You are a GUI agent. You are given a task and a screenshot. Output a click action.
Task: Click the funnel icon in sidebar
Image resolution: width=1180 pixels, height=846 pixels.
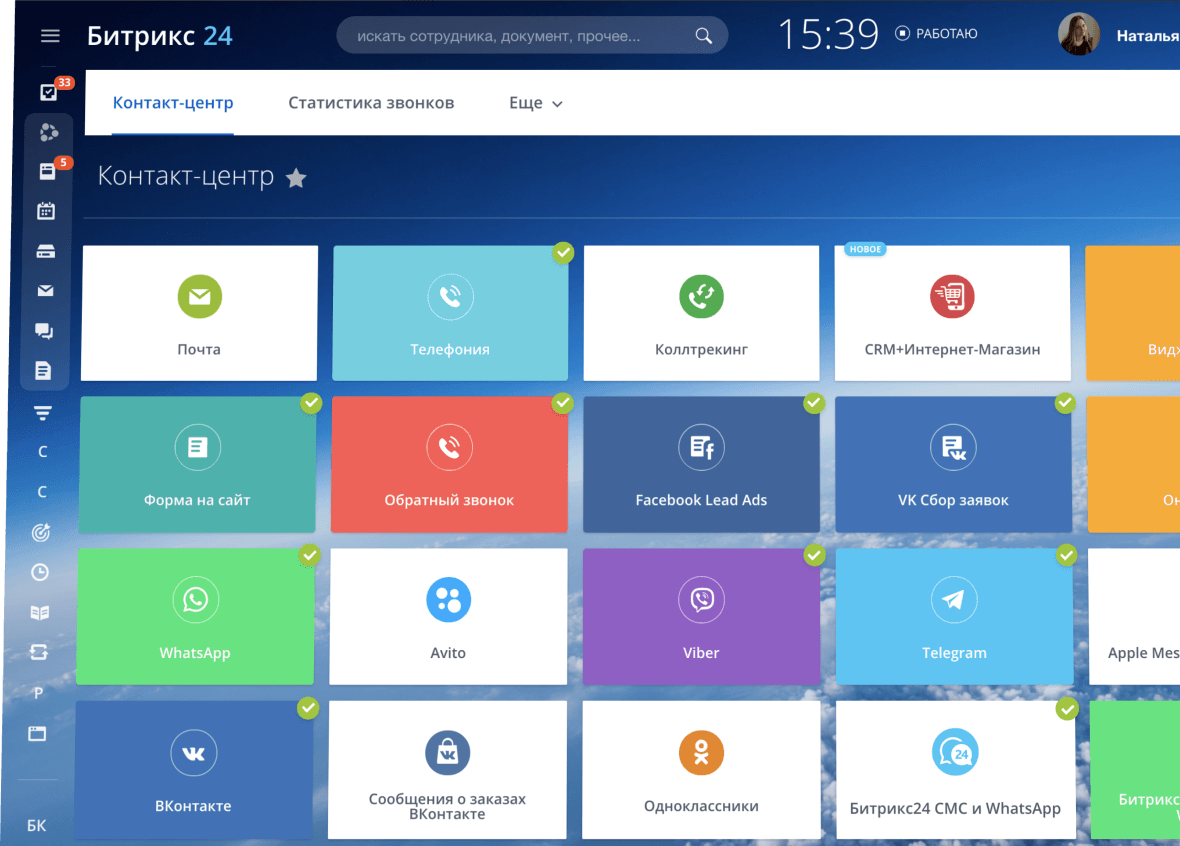(43, 412)
